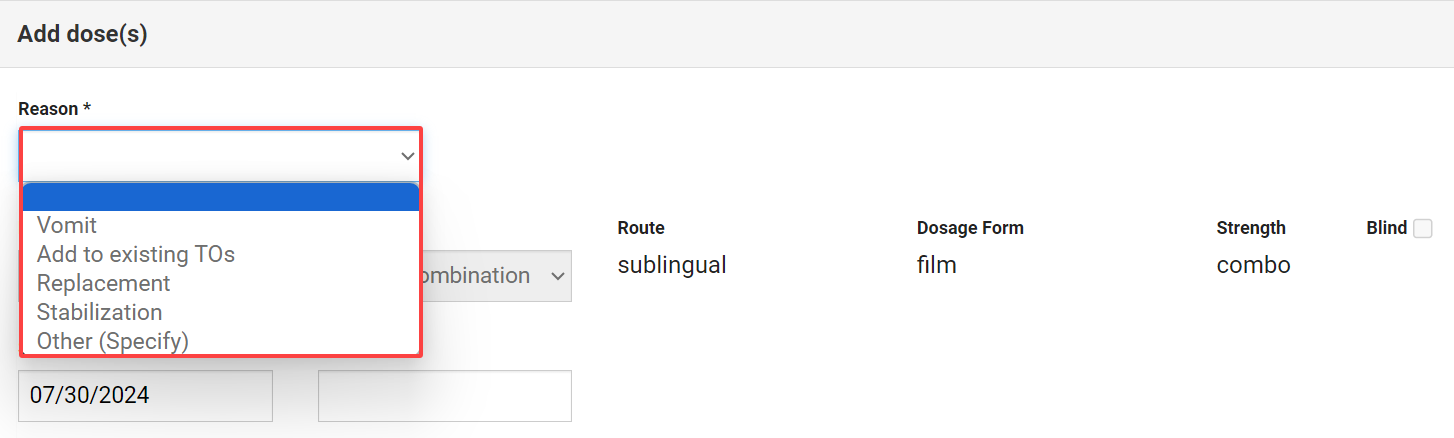Viewport: 1454px width, 438px height.
Task: Click the Blind label text
Action: [x=1386, y=228]
